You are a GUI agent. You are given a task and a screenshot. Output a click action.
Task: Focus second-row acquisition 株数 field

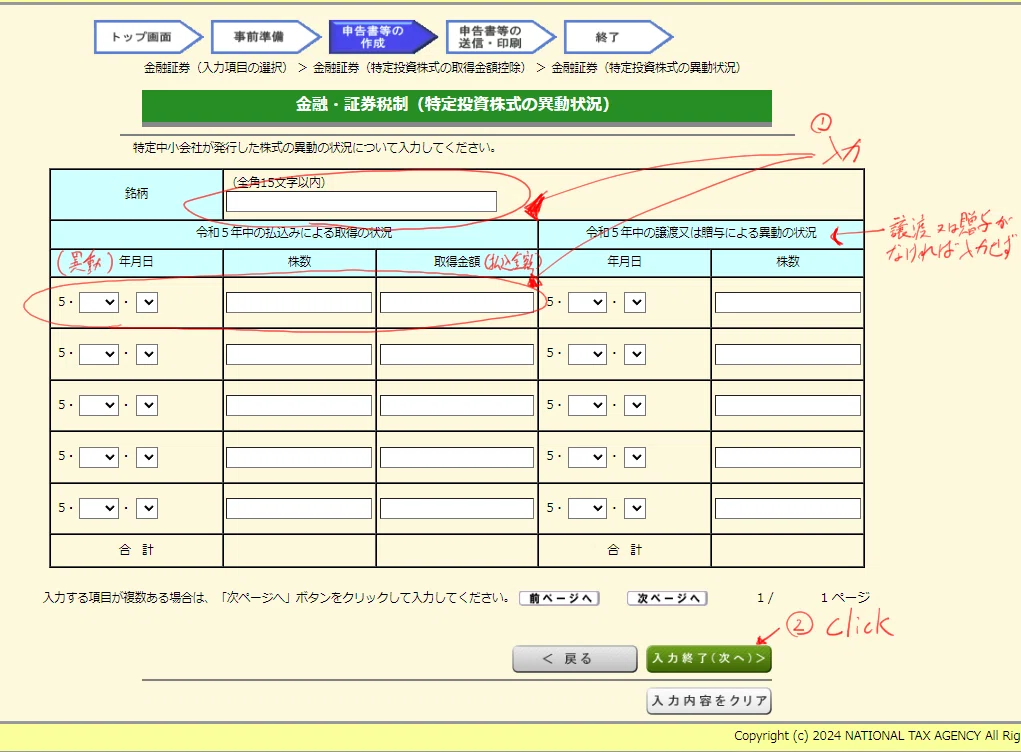click(x=299, y=354)
